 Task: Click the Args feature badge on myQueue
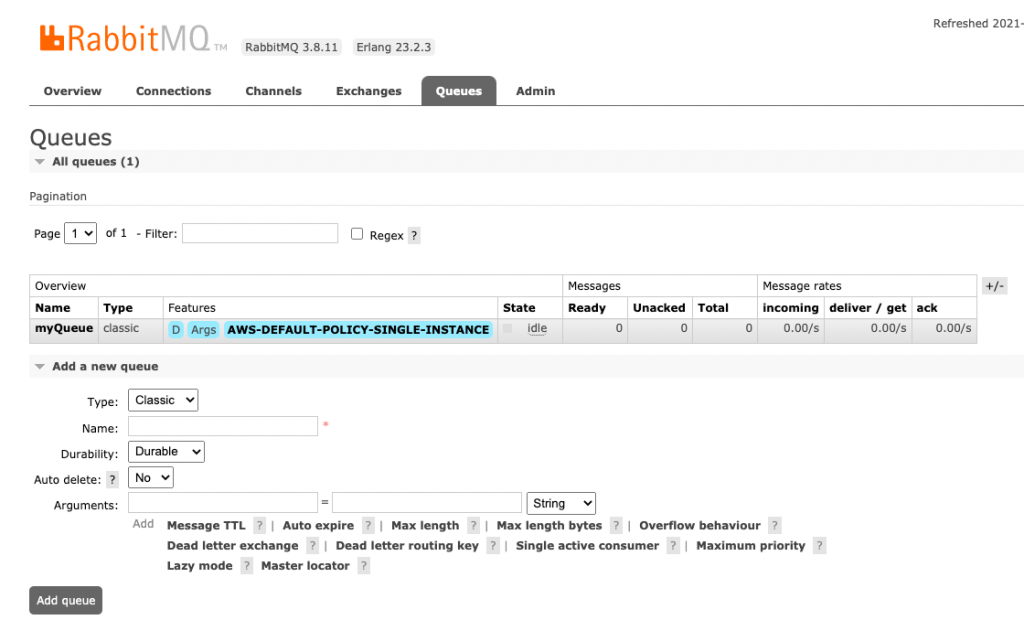[203, 330]
